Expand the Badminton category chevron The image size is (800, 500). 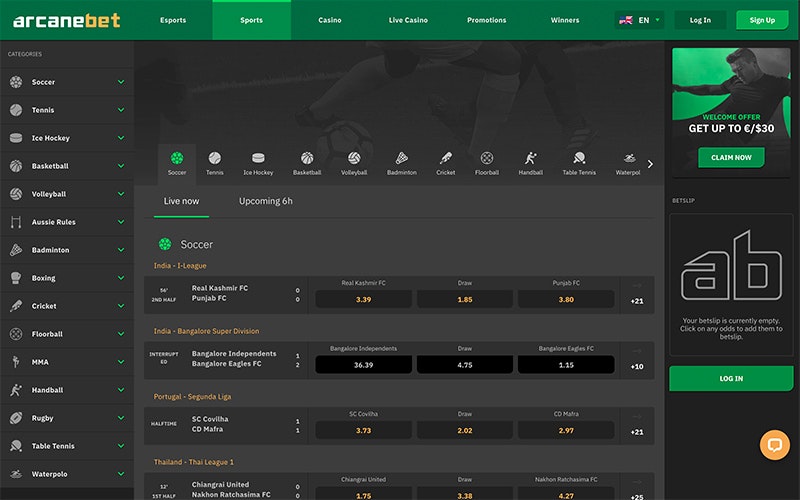pos(121,250)
